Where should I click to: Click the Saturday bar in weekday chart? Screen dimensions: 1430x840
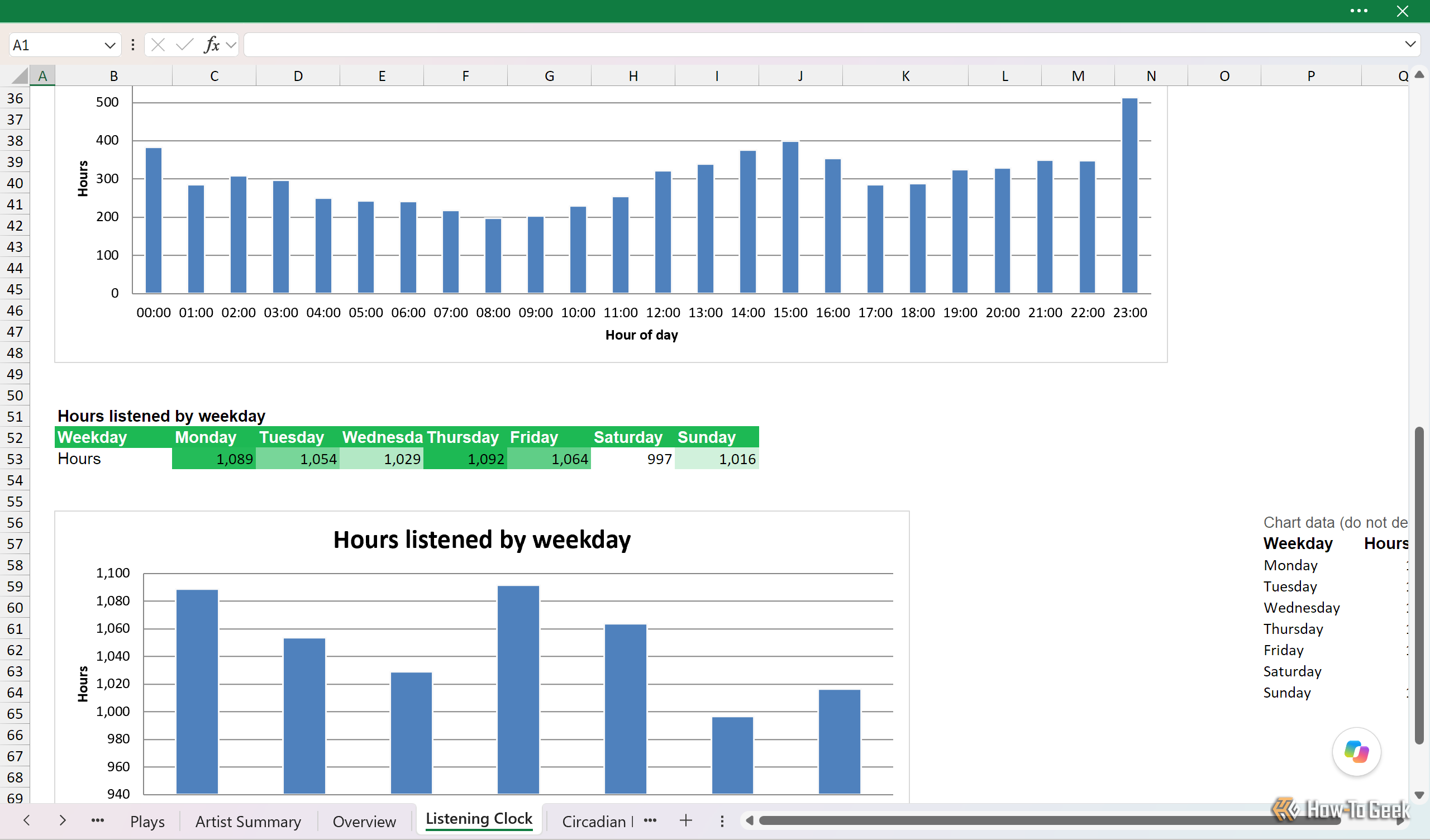(x=732, y=756)
